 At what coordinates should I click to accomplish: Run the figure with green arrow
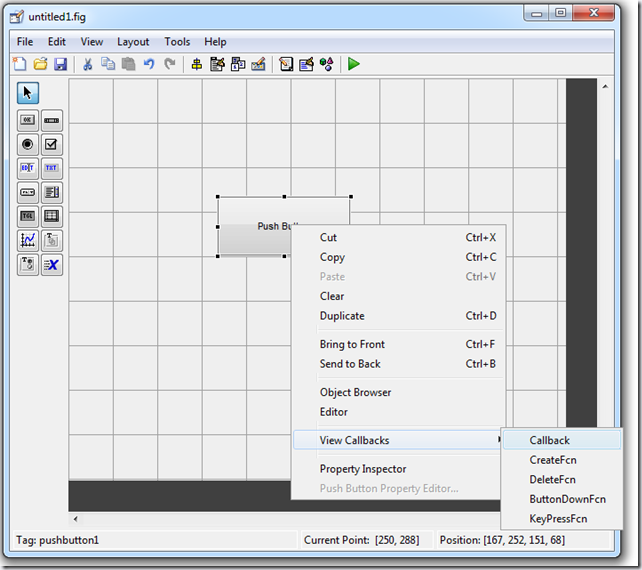click(x=354, y=64)
